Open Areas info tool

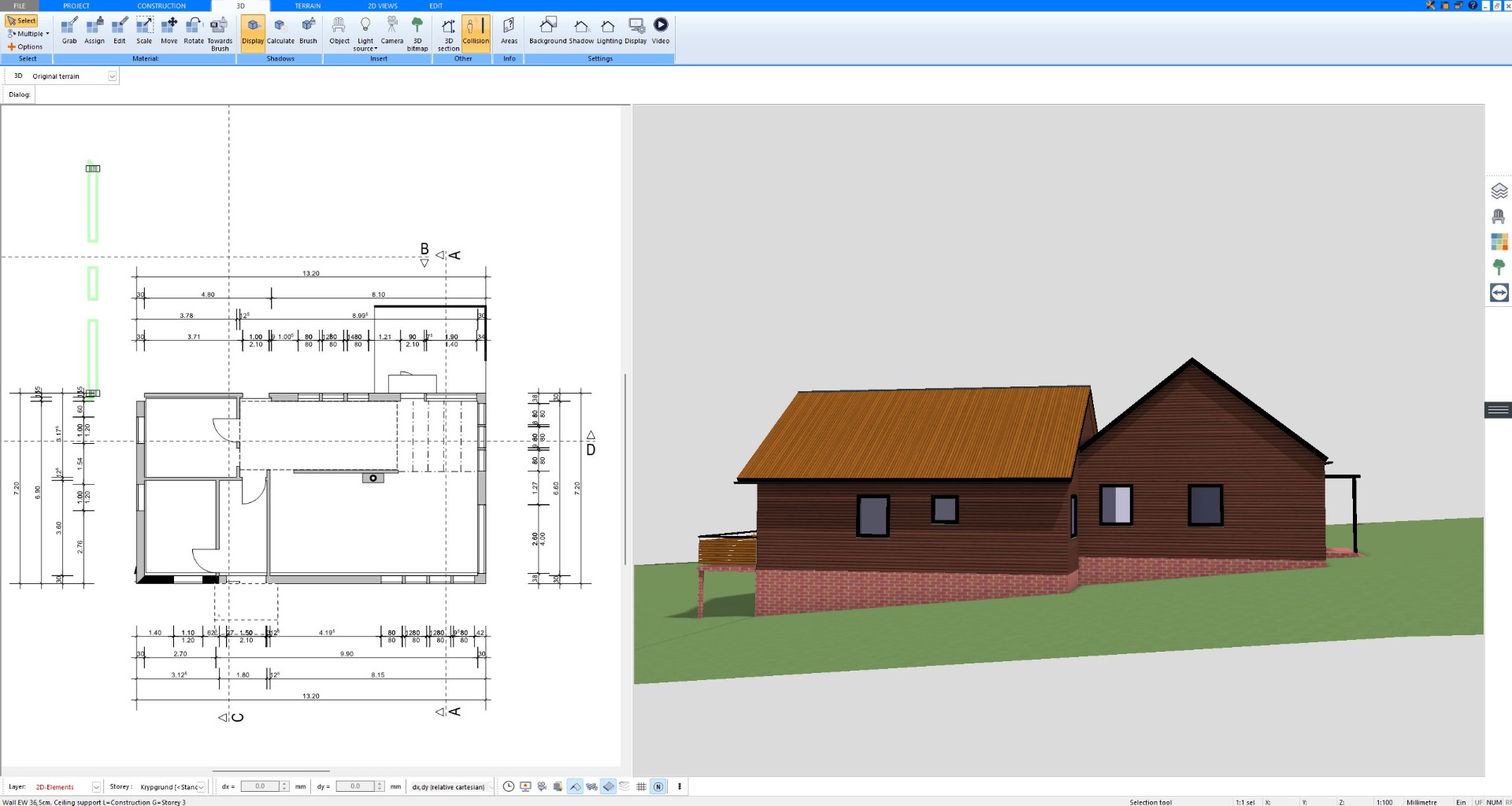tap(509, 31)
